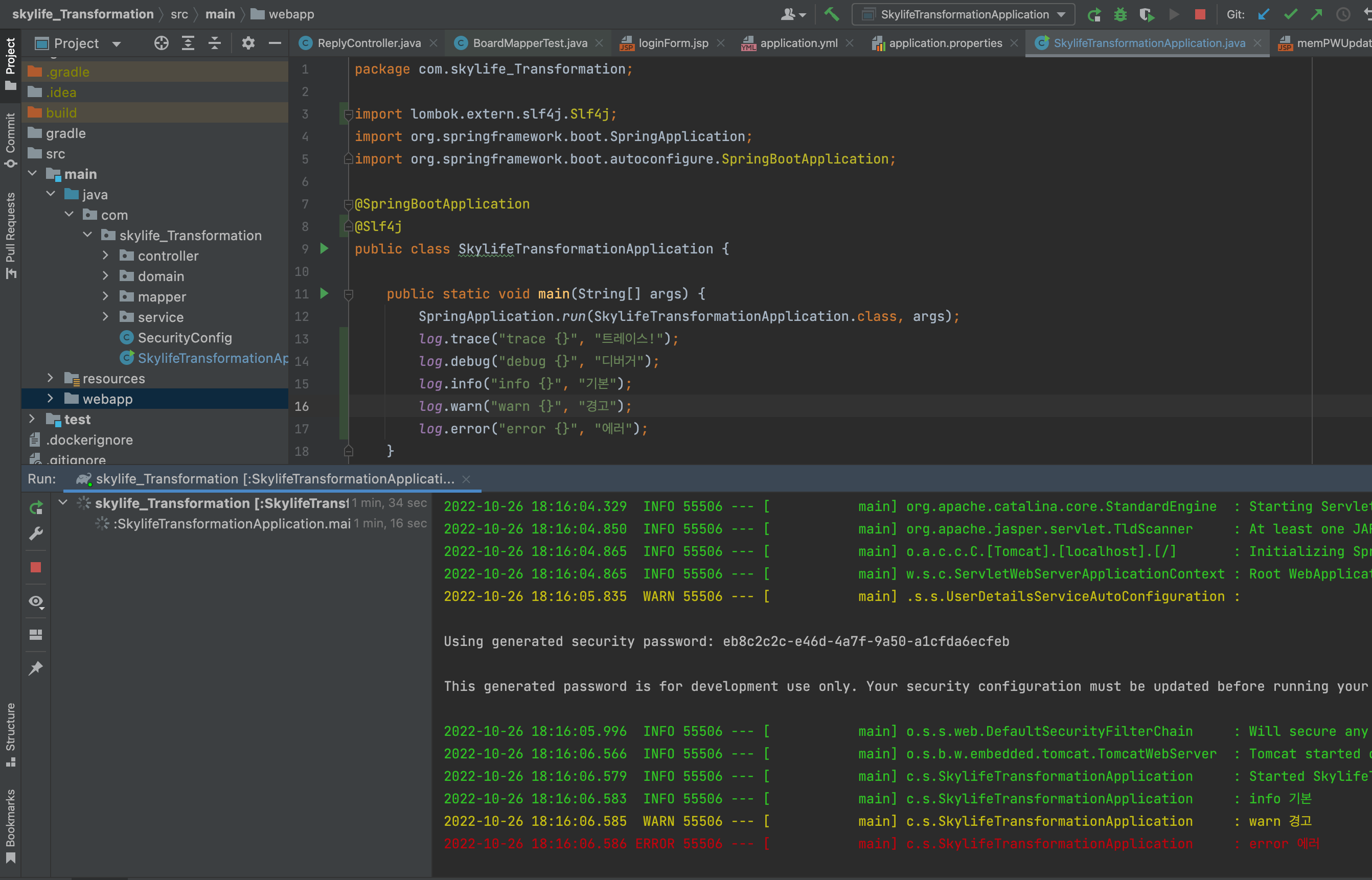The height and width of the screenshot is (880, 1372).
Task: Toggle the eye icon in Run panel
Action: point(36,601)
